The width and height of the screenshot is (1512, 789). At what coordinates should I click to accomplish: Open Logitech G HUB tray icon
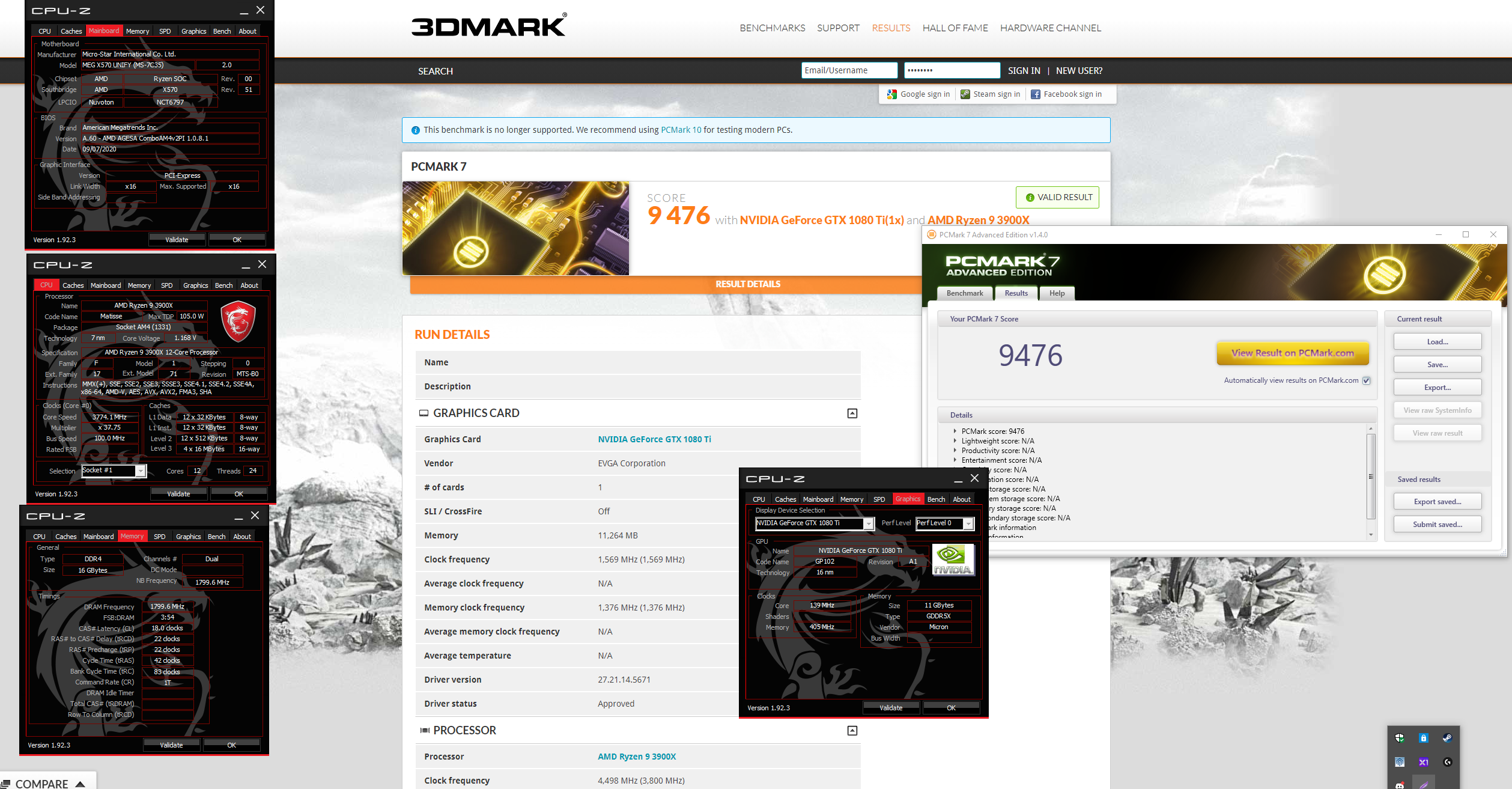(x=1447, y=762)
